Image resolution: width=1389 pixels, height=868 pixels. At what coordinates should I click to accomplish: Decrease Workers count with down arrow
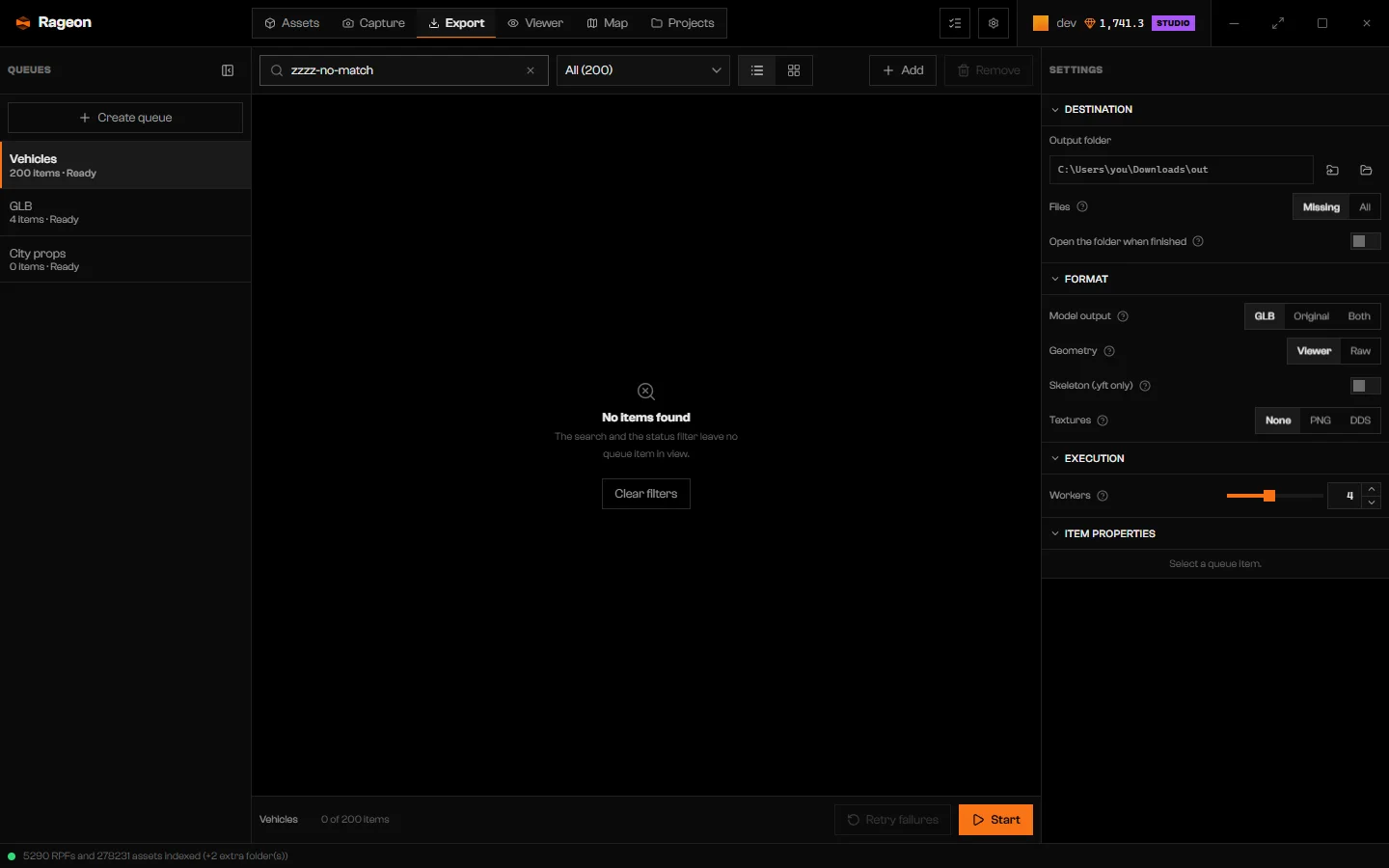(x=1372, y=502)
